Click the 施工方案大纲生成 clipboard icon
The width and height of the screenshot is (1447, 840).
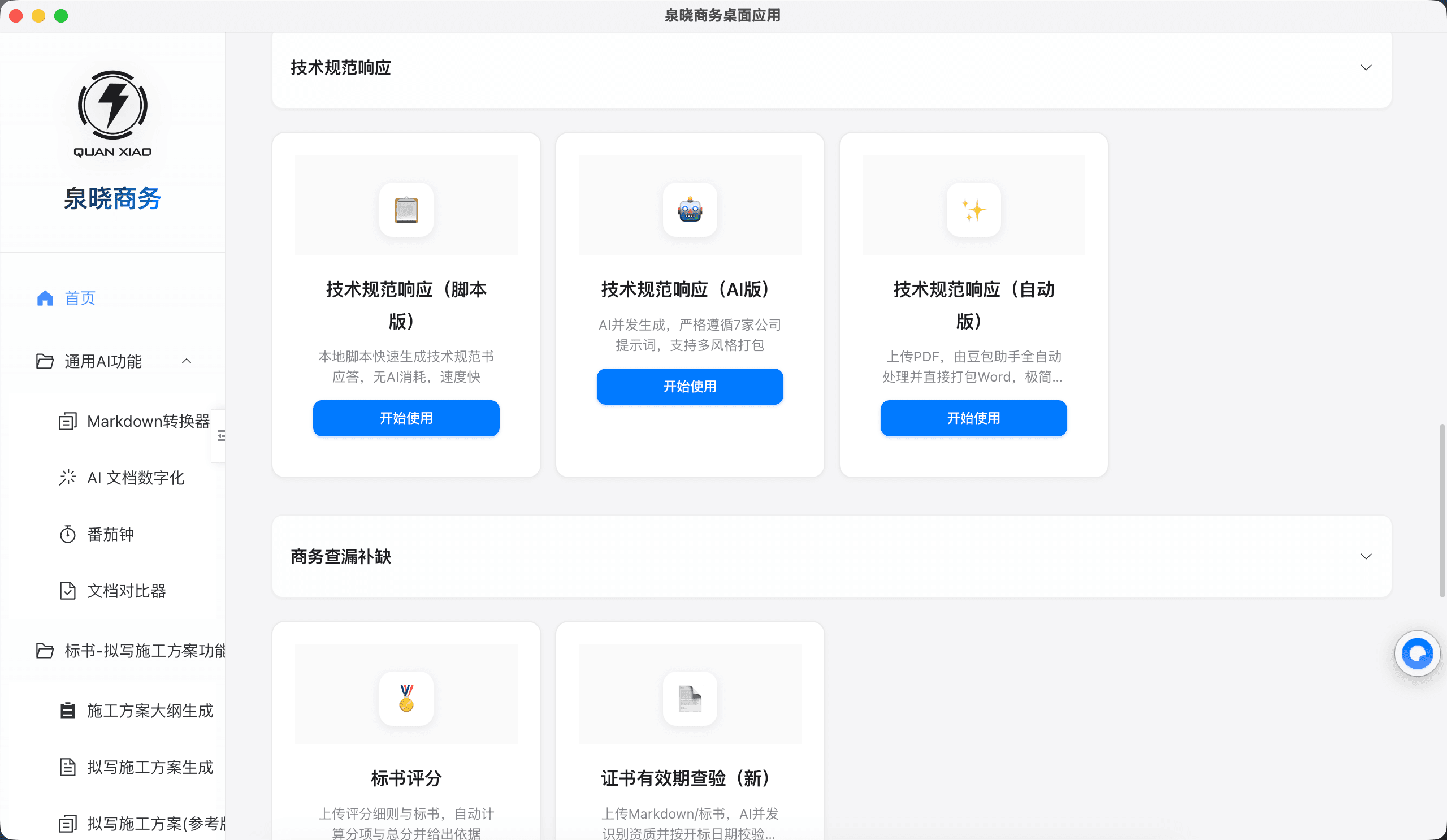pyautogui.click(x=68, y=710)
